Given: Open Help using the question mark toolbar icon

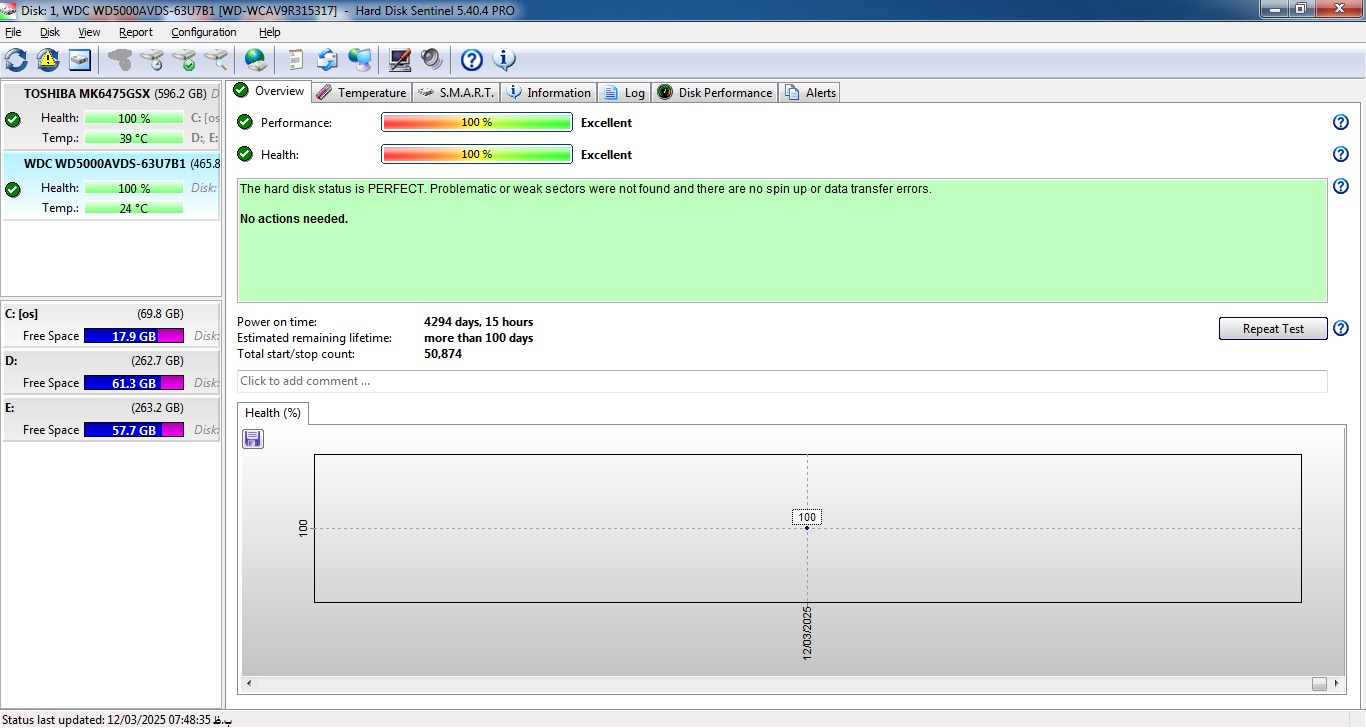Looking at the screenshot, I should click(471, 60).
